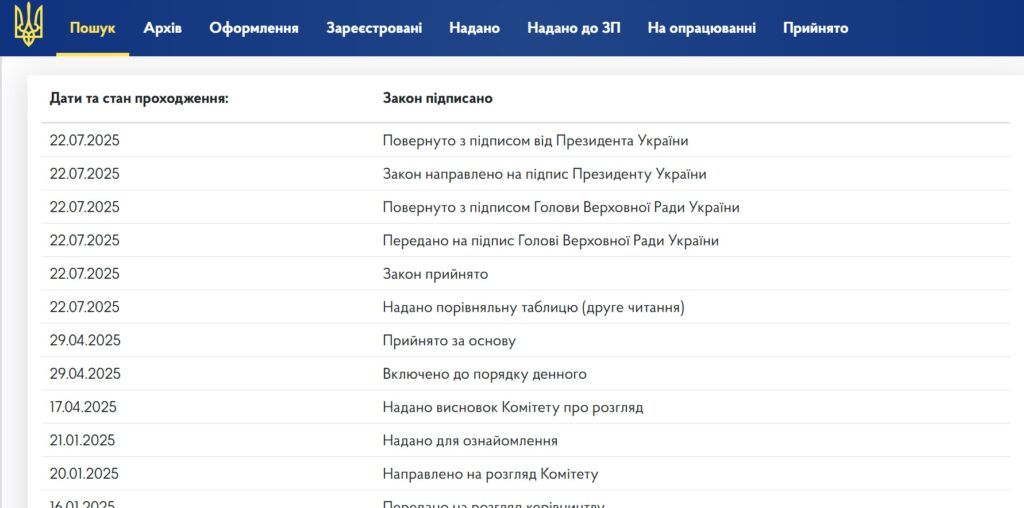Click the 'Дати та стан проходження:' heading
The height and width of the screenshot is (508, 1024).
[x=139, y=99]
